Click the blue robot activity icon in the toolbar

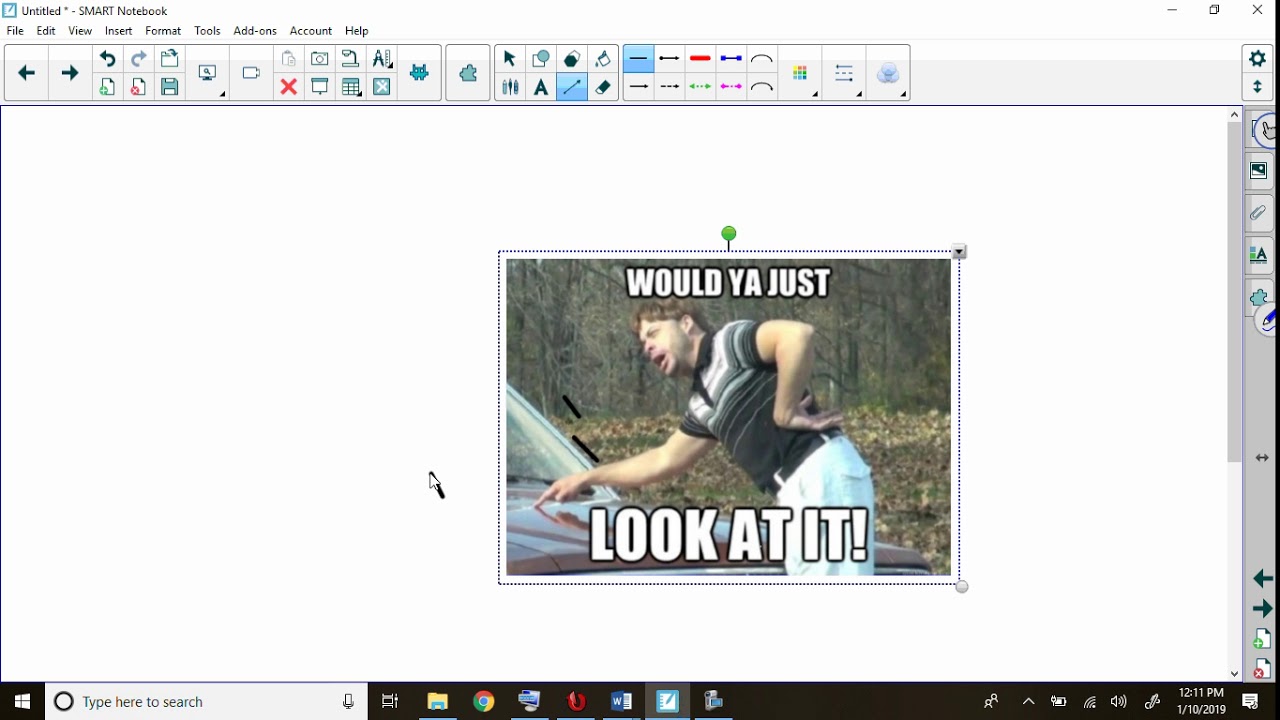pos(420,73)
